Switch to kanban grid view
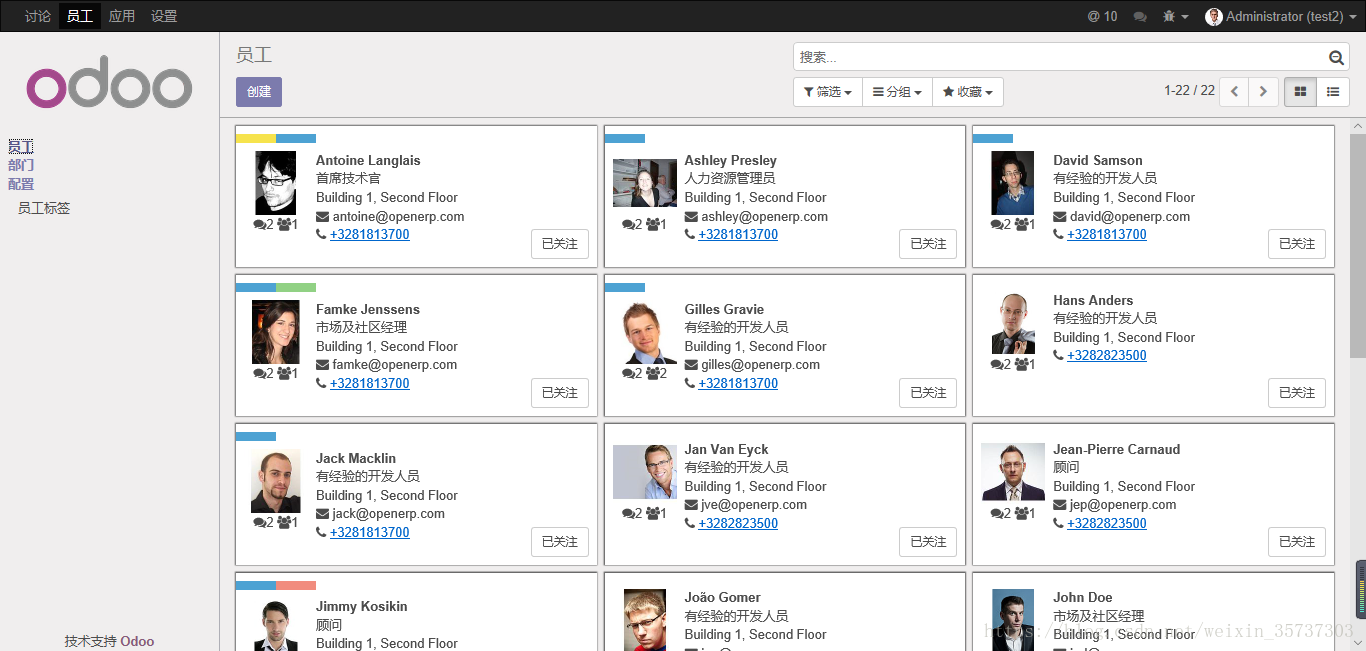This screenshot has width=1366, height=651. click(1300, 92)
